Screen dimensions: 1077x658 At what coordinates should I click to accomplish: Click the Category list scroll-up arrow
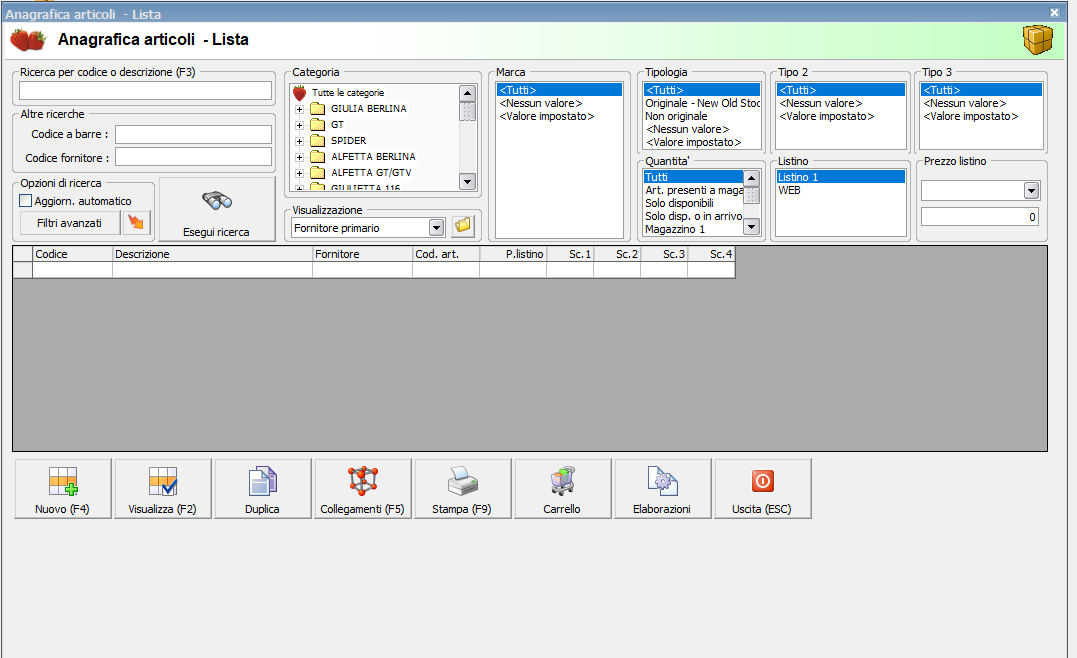pos(467,94)
